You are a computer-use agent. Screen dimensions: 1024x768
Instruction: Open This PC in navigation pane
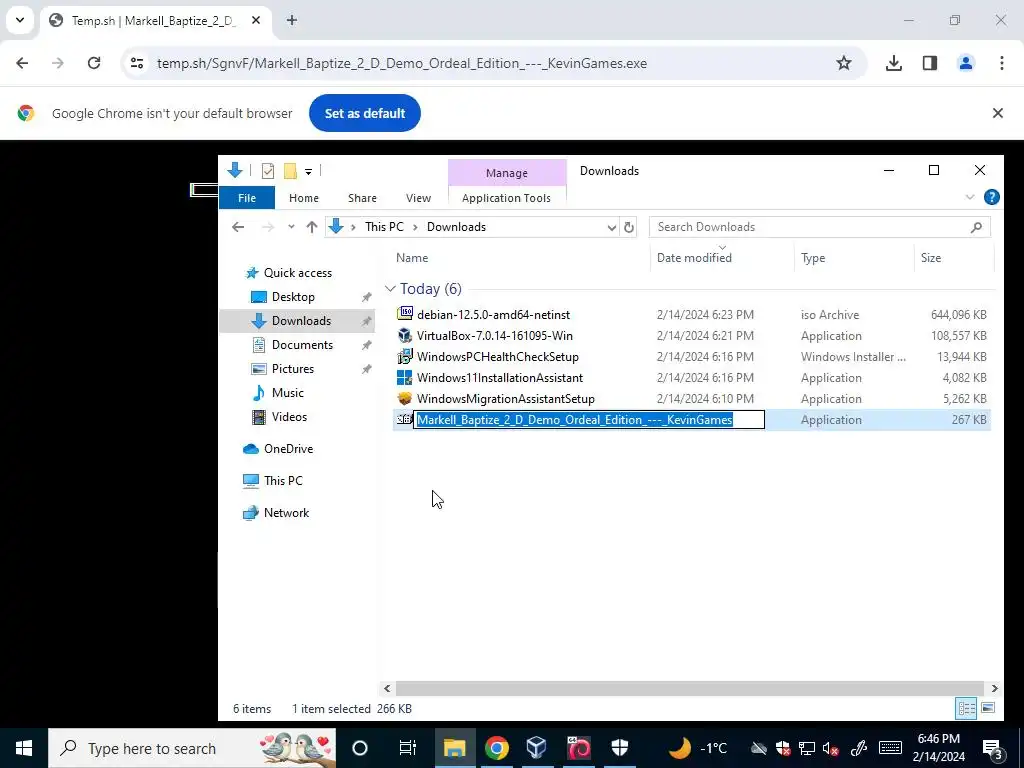pos(283,481)
